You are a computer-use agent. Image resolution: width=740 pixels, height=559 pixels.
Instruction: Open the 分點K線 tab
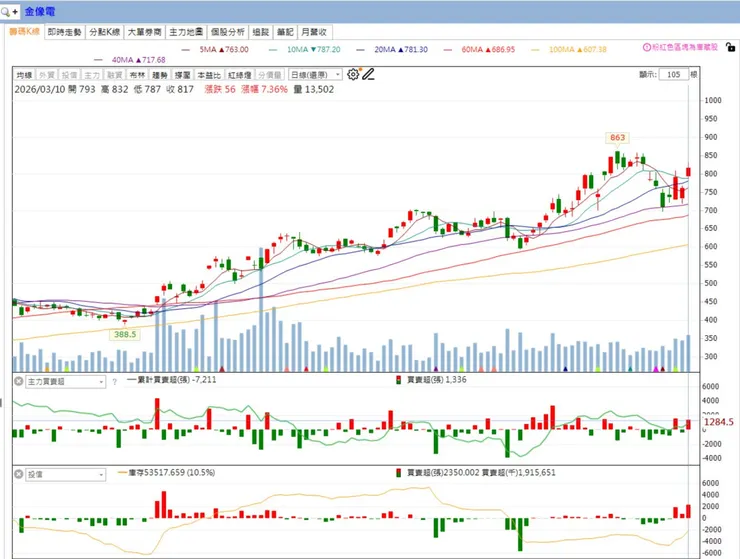tap(105, 32)
